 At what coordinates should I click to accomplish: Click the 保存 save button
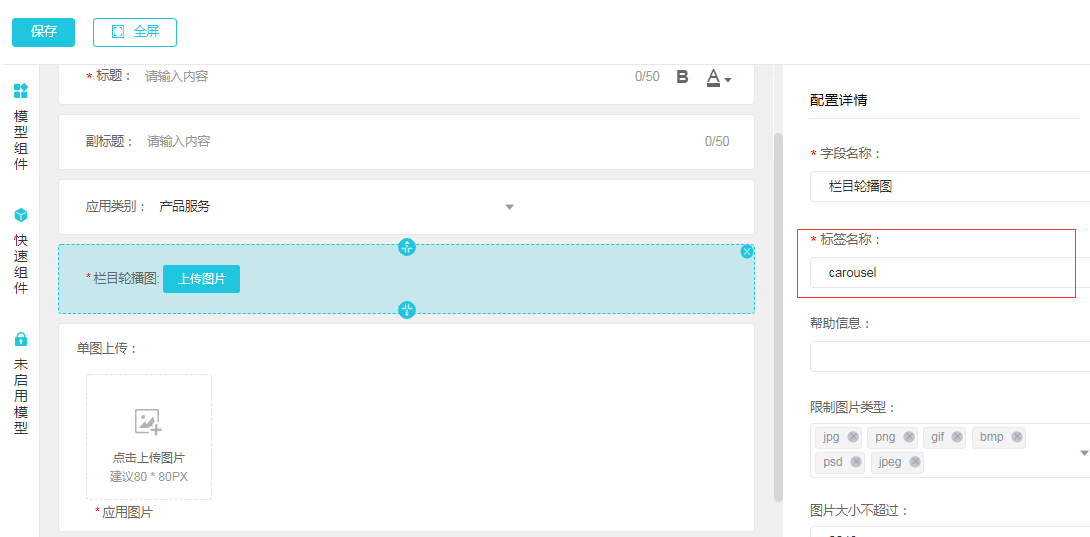(43, 32)
